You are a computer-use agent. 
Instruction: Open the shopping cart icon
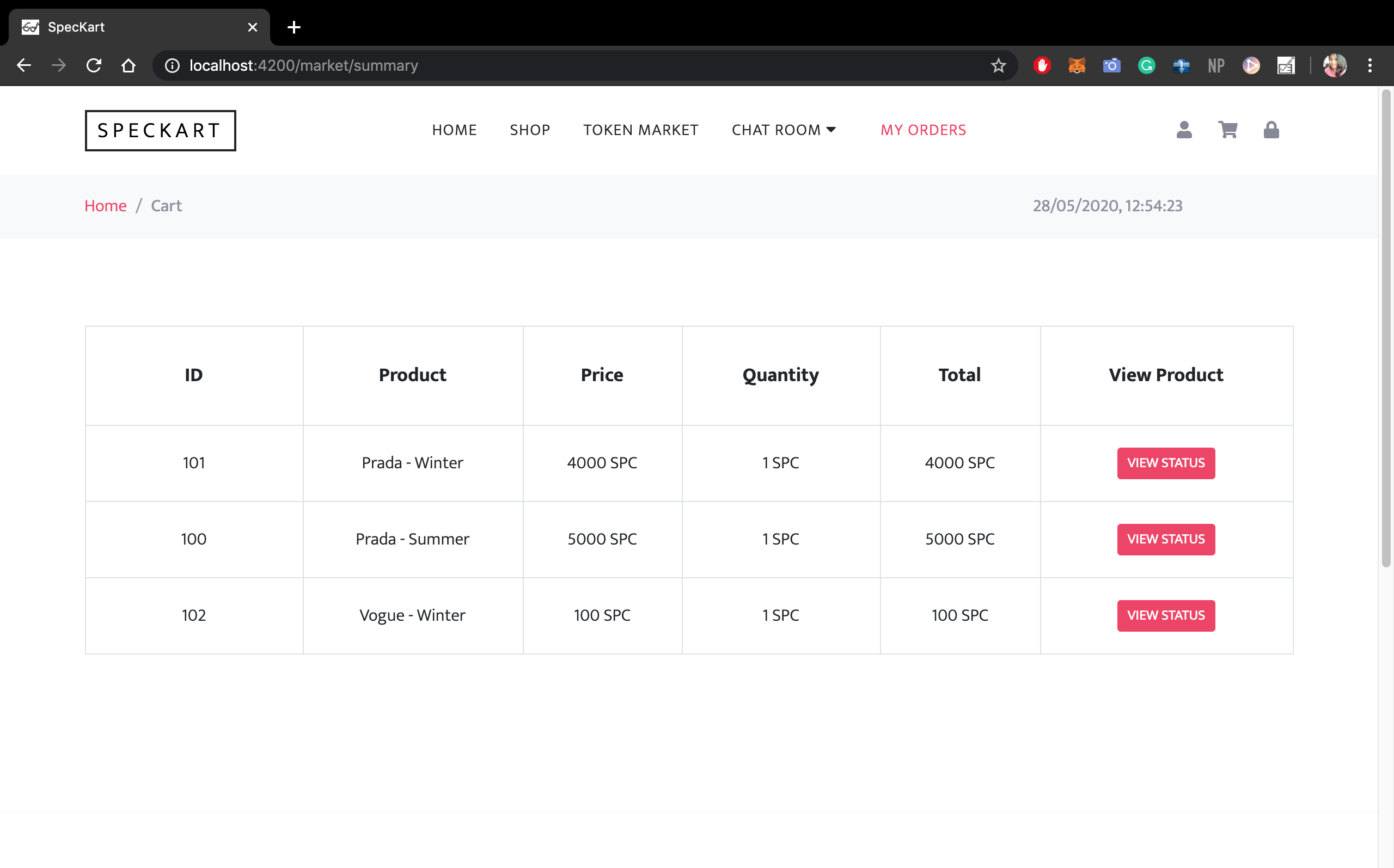point(1227,130)
